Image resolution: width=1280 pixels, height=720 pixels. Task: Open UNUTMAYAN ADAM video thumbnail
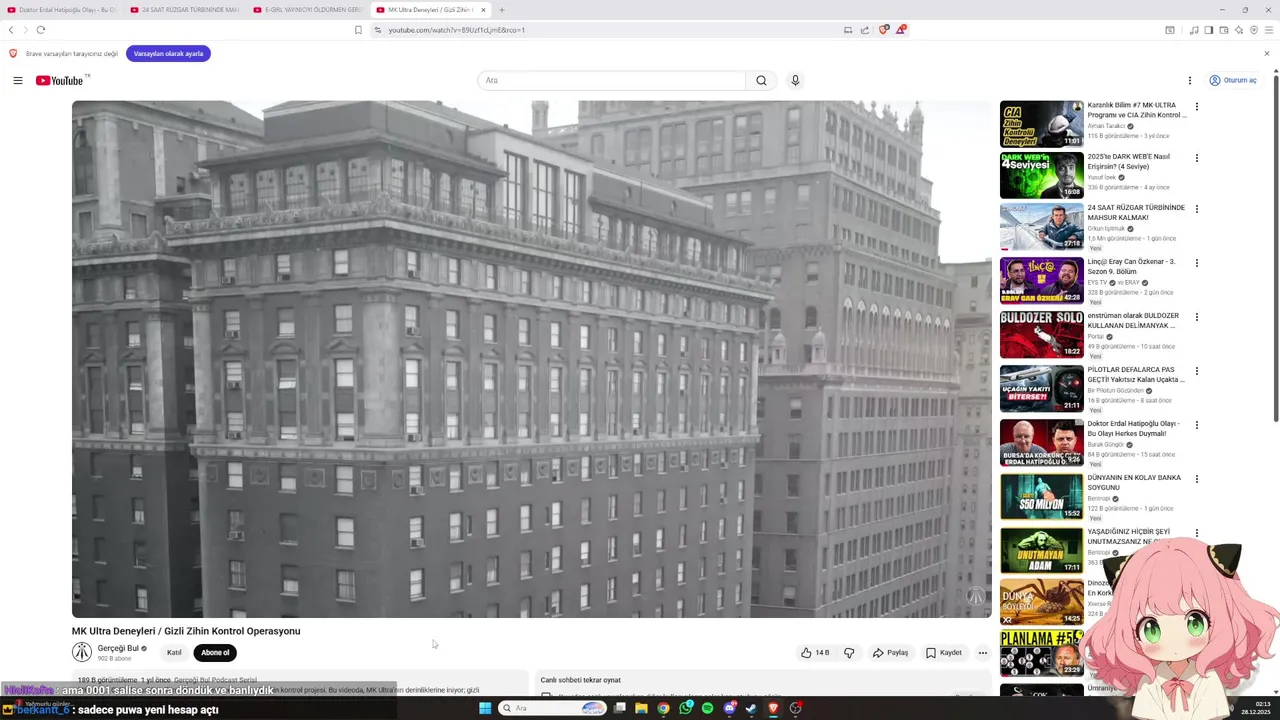[1041, 551]
